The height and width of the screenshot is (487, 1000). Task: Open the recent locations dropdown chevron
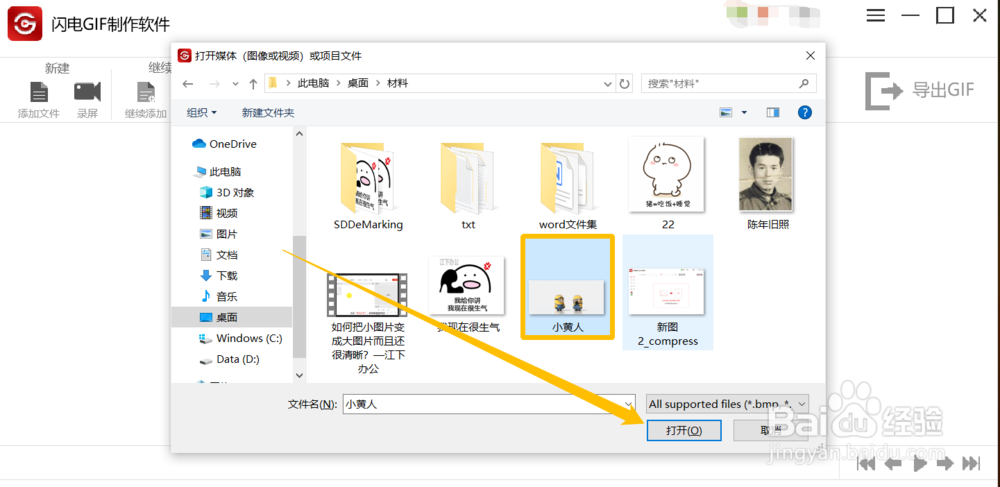coord(235,84)
